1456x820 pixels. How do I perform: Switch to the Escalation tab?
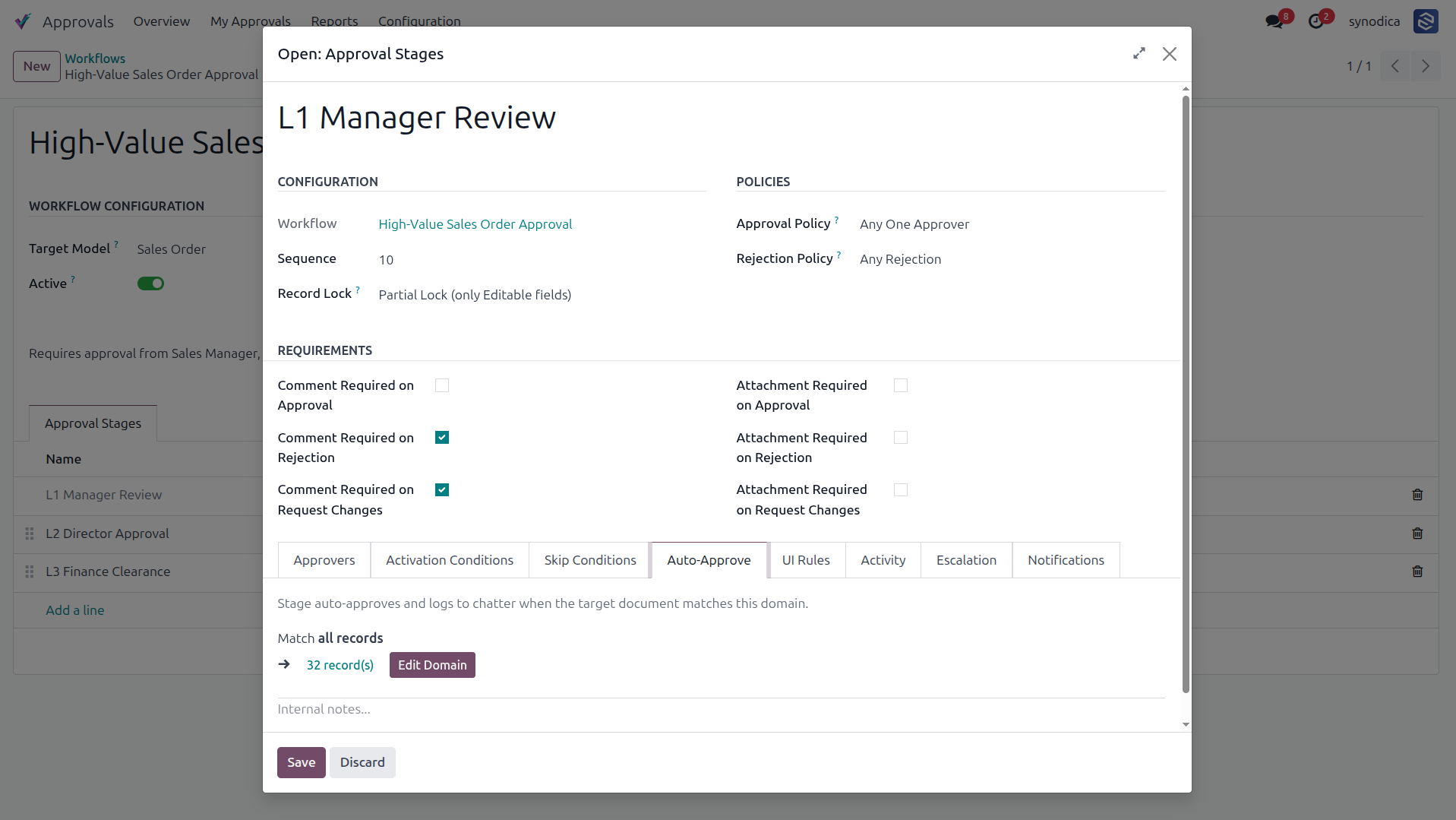coord(966,560)
